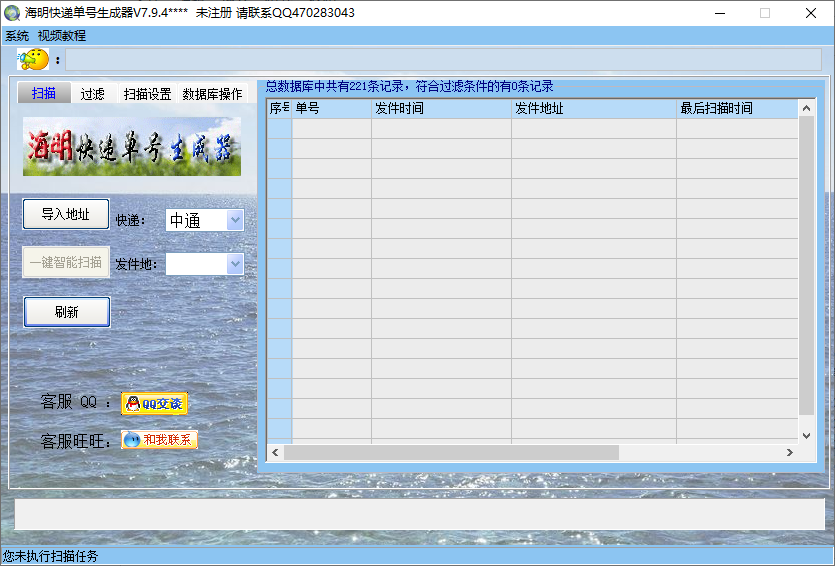This screenshot has width=835, height=566.
Task: Open the 快递 courier dropdown showing 中通
Action: [x=234, y=220]
